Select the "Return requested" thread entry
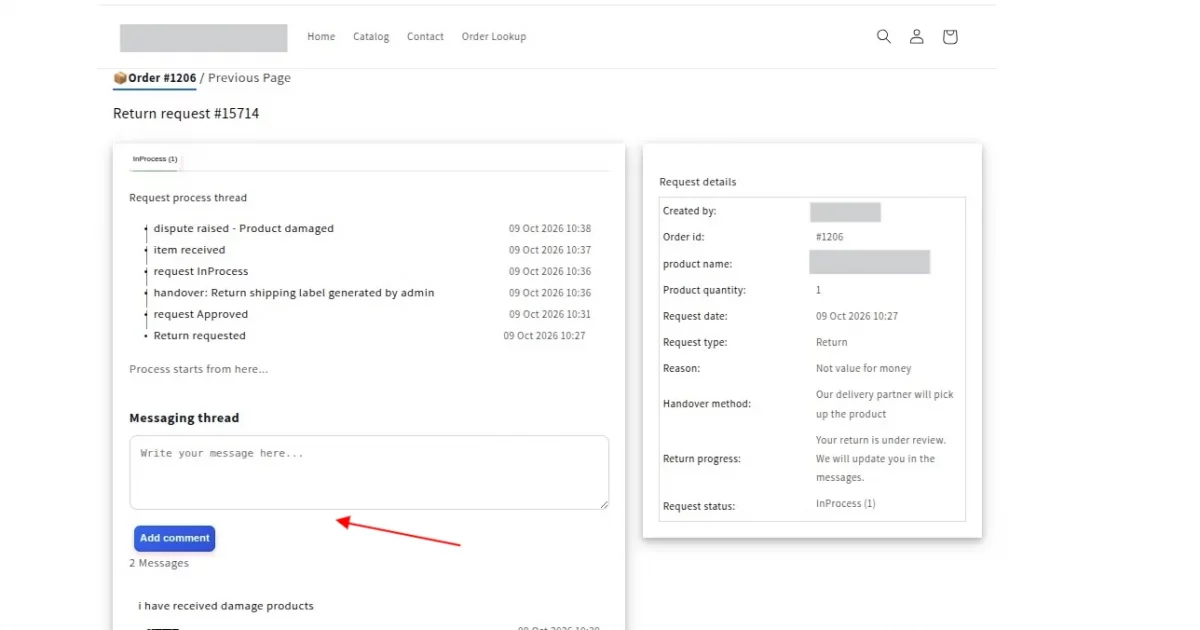The image size is (1200, 630). point(200,336)
